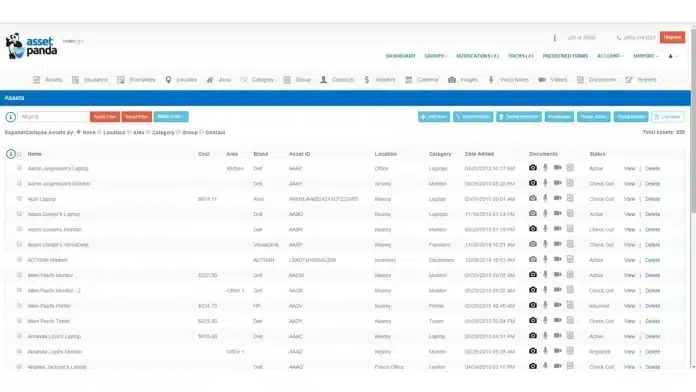Open PREDEFINED FORMS menu item
Viewport: 696px width, 392px height.
(x=565, y=56)
